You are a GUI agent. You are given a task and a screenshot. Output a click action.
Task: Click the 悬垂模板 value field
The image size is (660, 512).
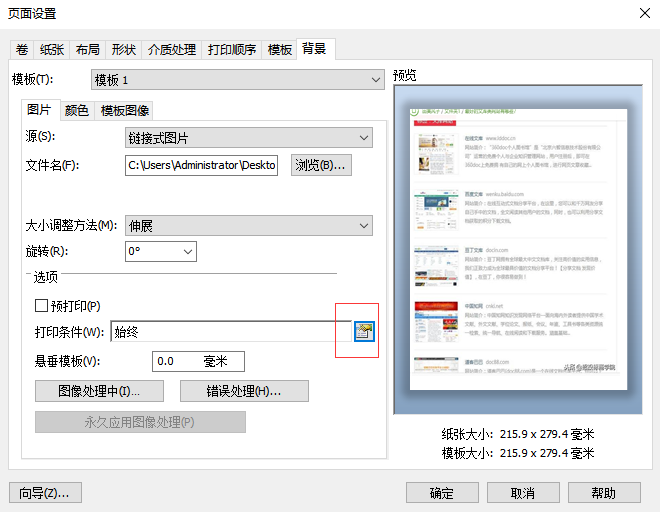[x=198, y=361]
